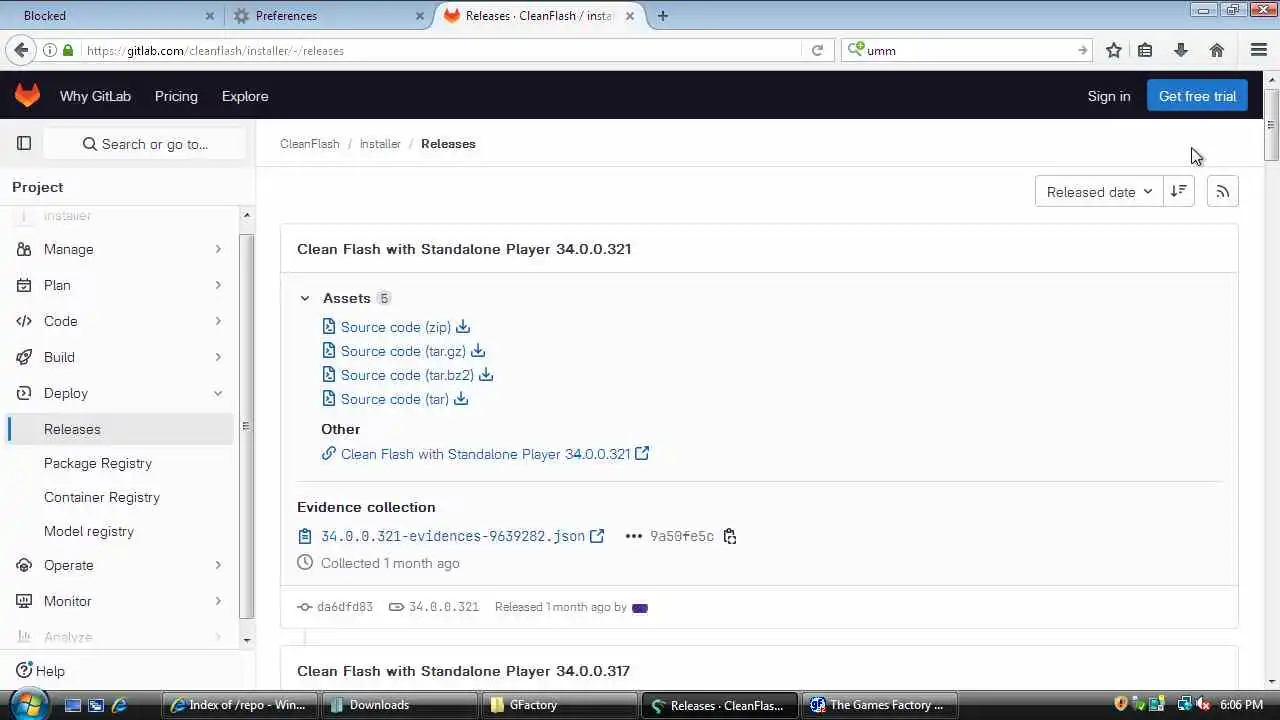Open Container Registry in sidebar
This screenshot has height=720, width=1280.
click(x=102, y=497)
